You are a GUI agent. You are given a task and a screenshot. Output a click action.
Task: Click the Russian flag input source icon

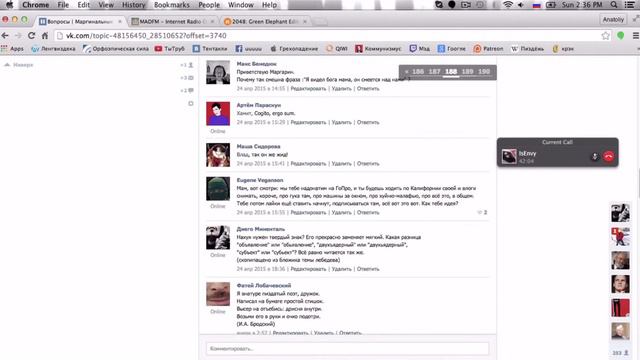pos(536,5)
